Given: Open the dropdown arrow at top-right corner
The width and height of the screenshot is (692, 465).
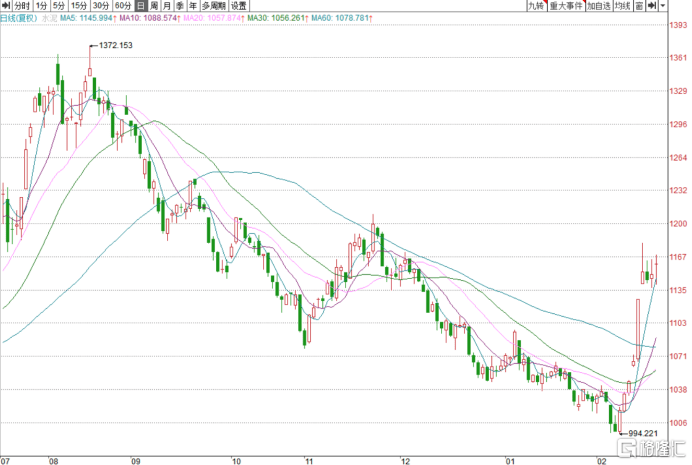Looking at the screenshot, I should (662, 6).
